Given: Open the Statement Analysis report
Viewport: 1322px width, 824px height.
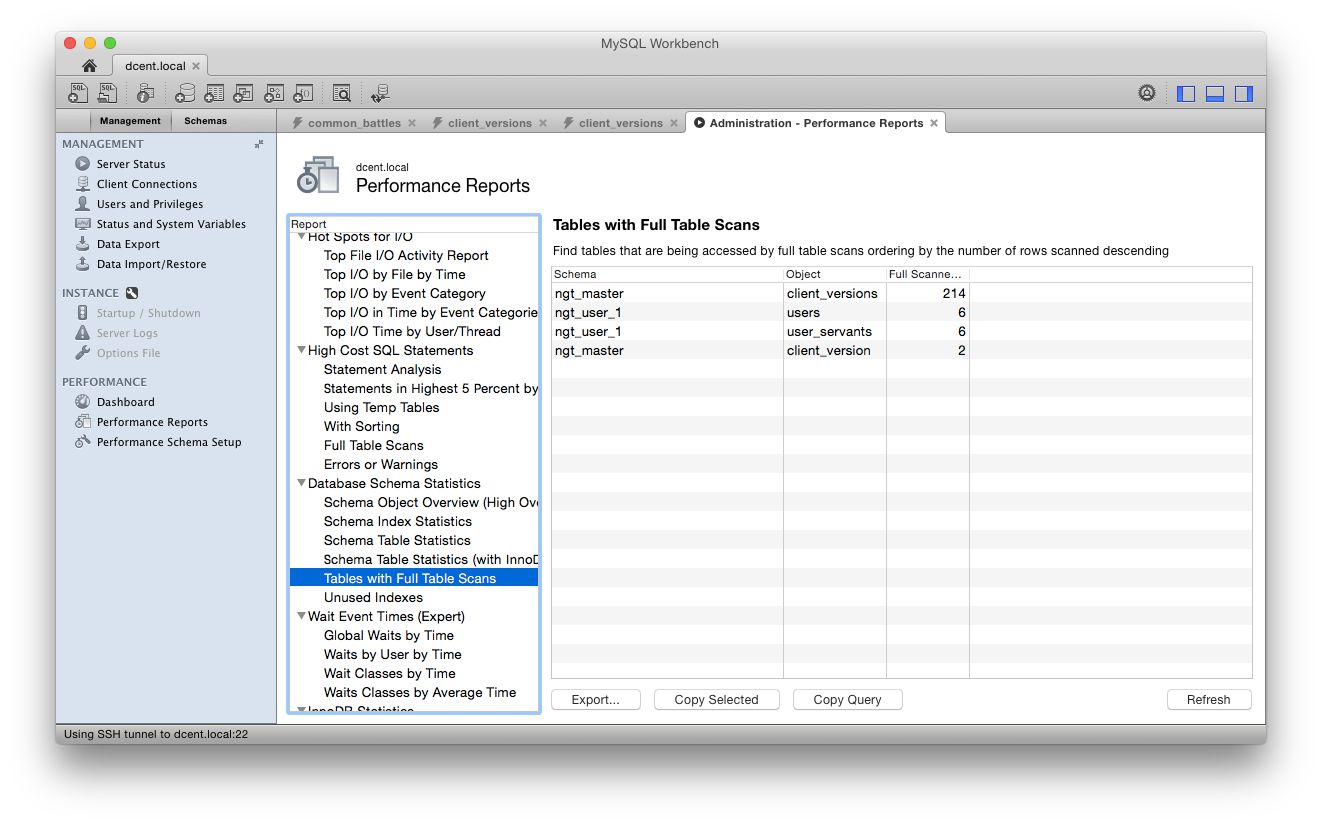Looking at the screenshot, I should [382, 369].
